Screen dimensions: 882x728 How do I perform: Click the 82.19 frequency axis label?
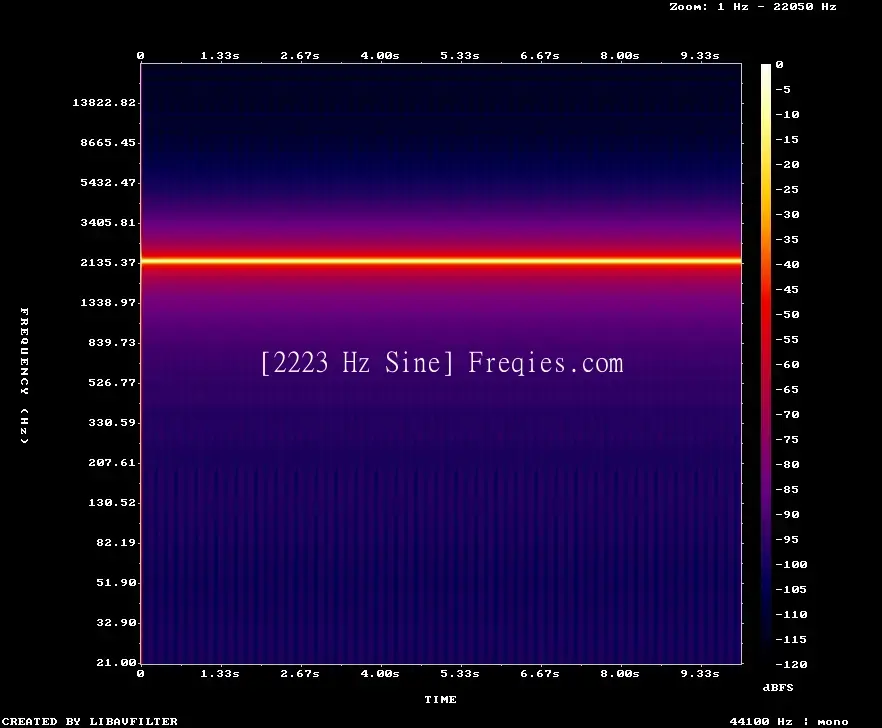(x=116, y=542)
